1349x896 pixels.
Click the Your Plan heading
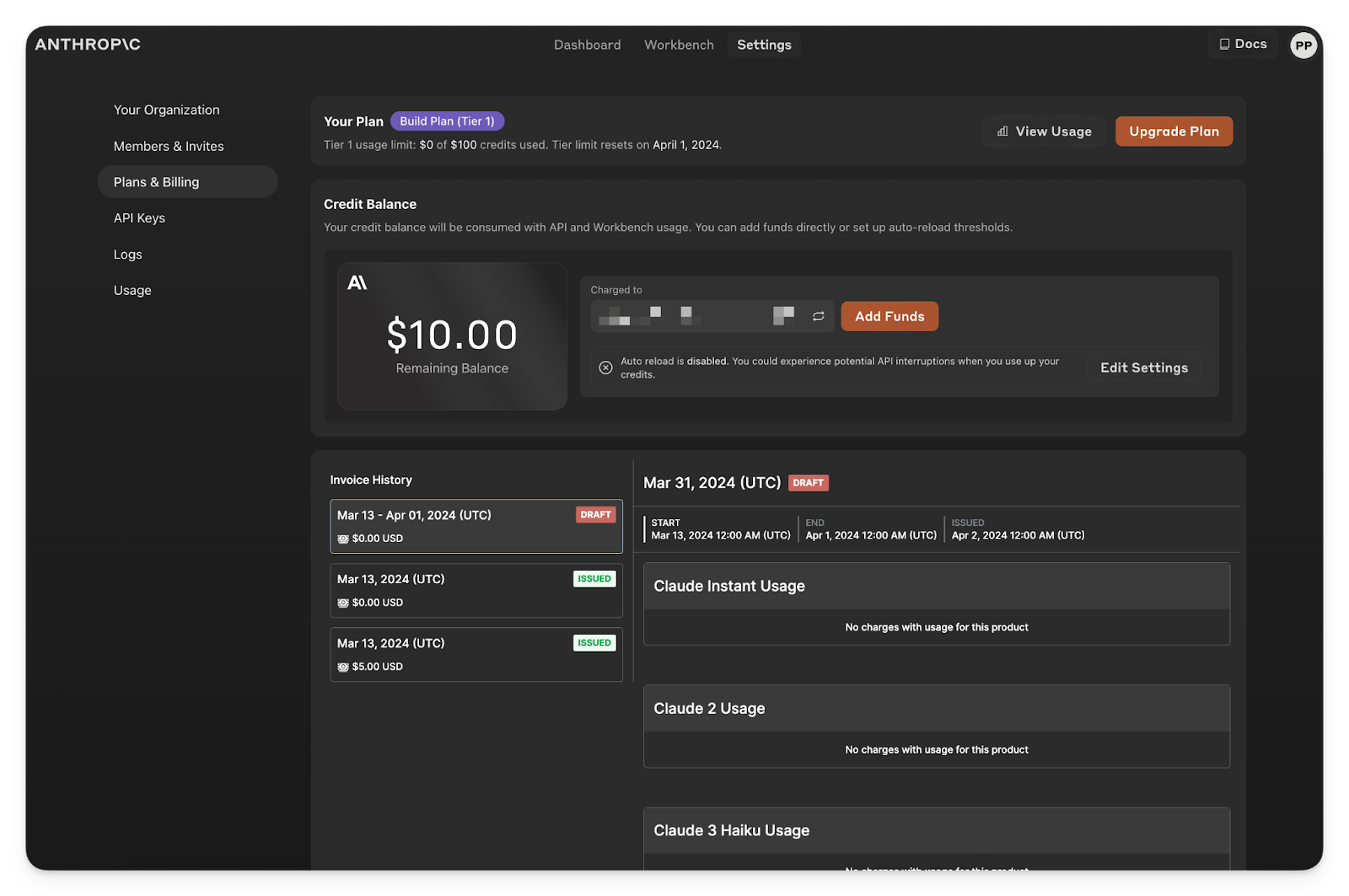[x=353, y=121]
